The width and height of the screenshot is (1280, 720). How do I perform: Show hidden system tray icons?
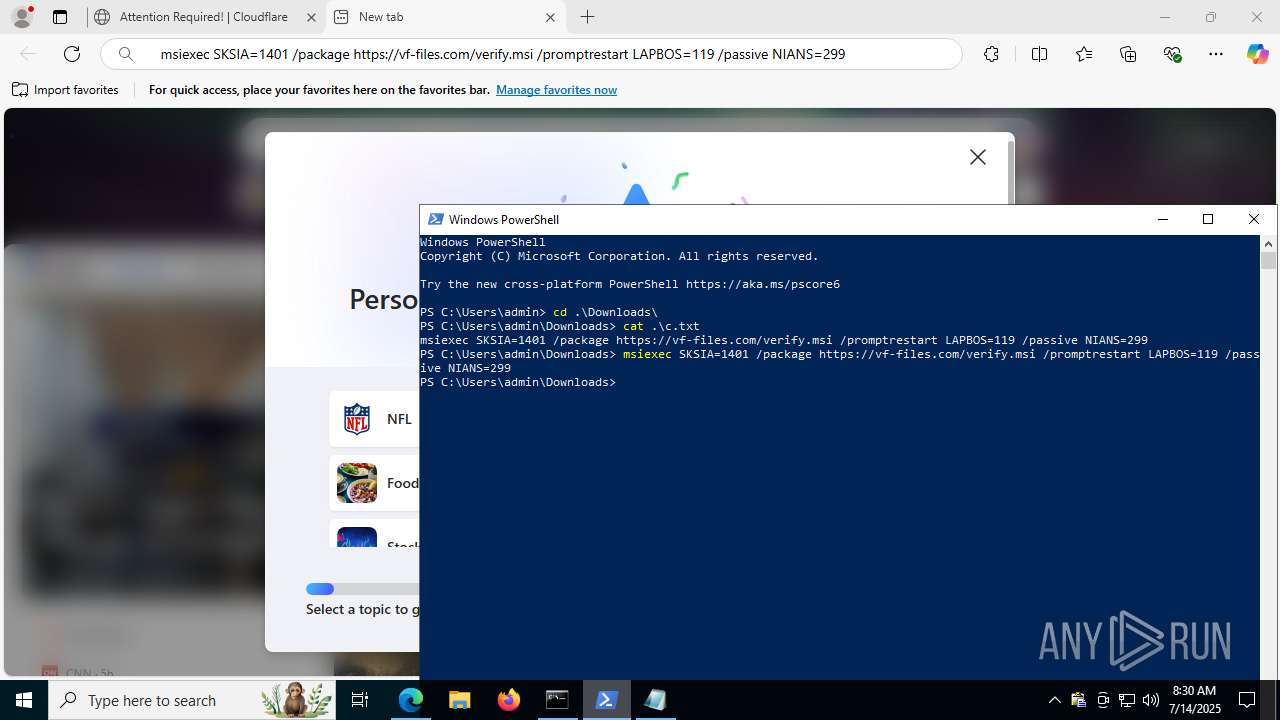click(1054, 700)
